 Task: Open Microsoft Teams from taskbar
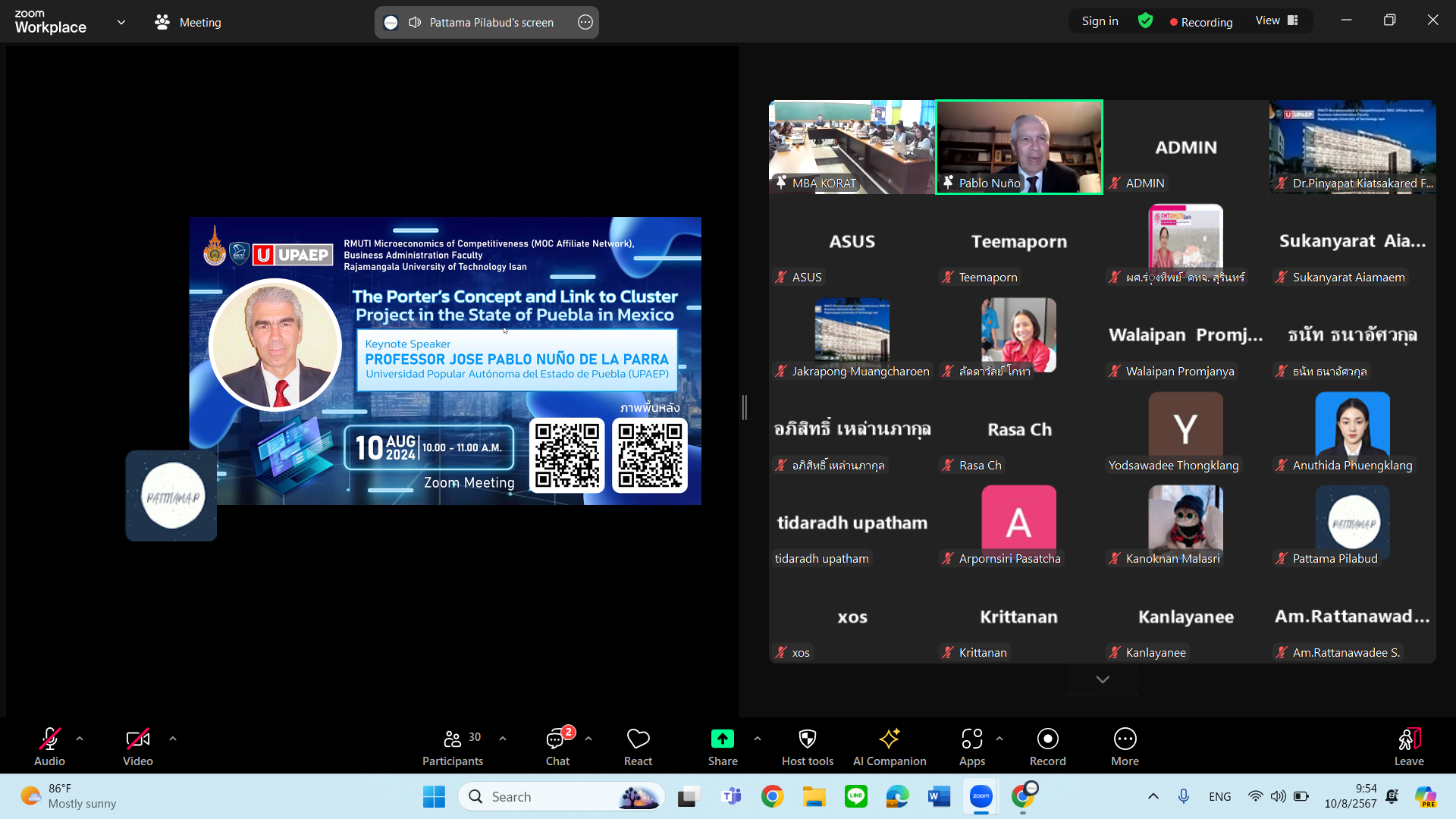coord(732,796)
